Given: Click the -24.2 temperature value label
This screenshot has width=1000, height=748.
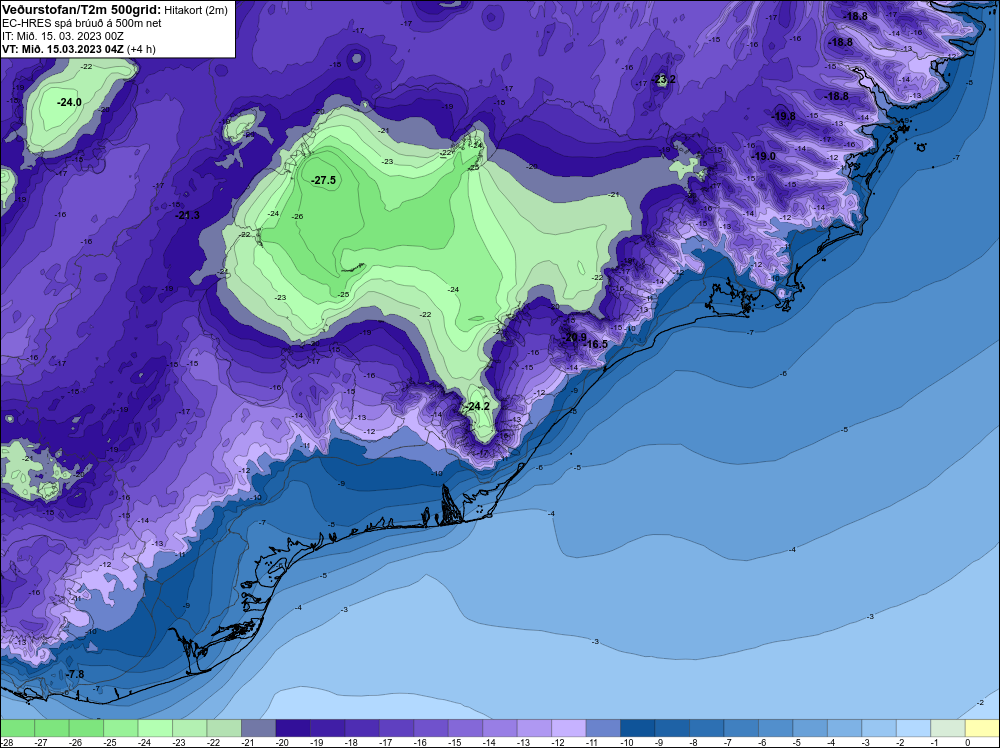Looking at the screenshot, I should (477, 406).
